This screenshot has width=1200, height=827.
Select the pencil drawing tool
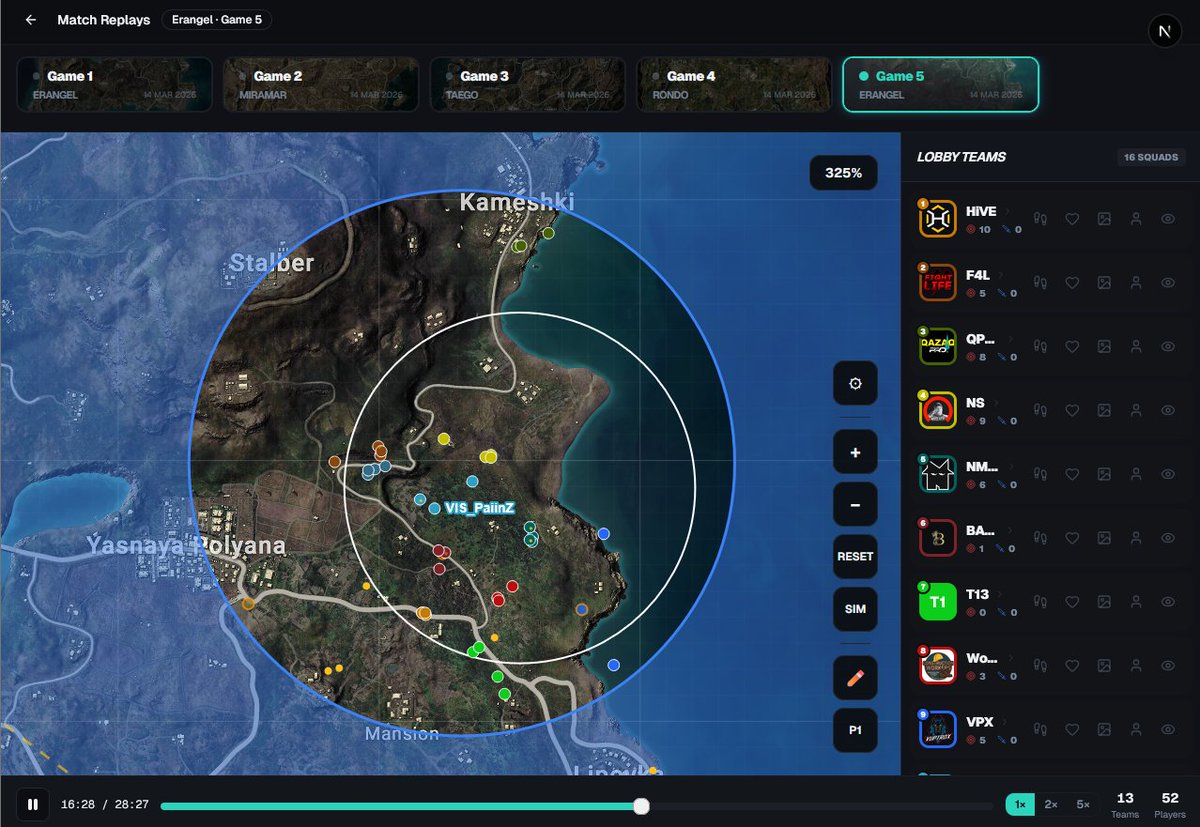click(855, 678)
